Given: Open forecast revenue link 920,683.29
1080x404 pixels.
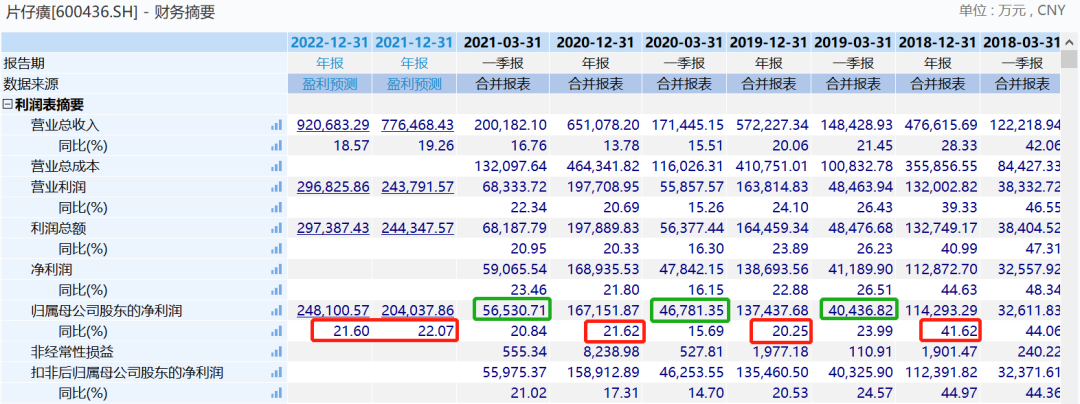Looking at the screenshot, I should tap(333, 125).
